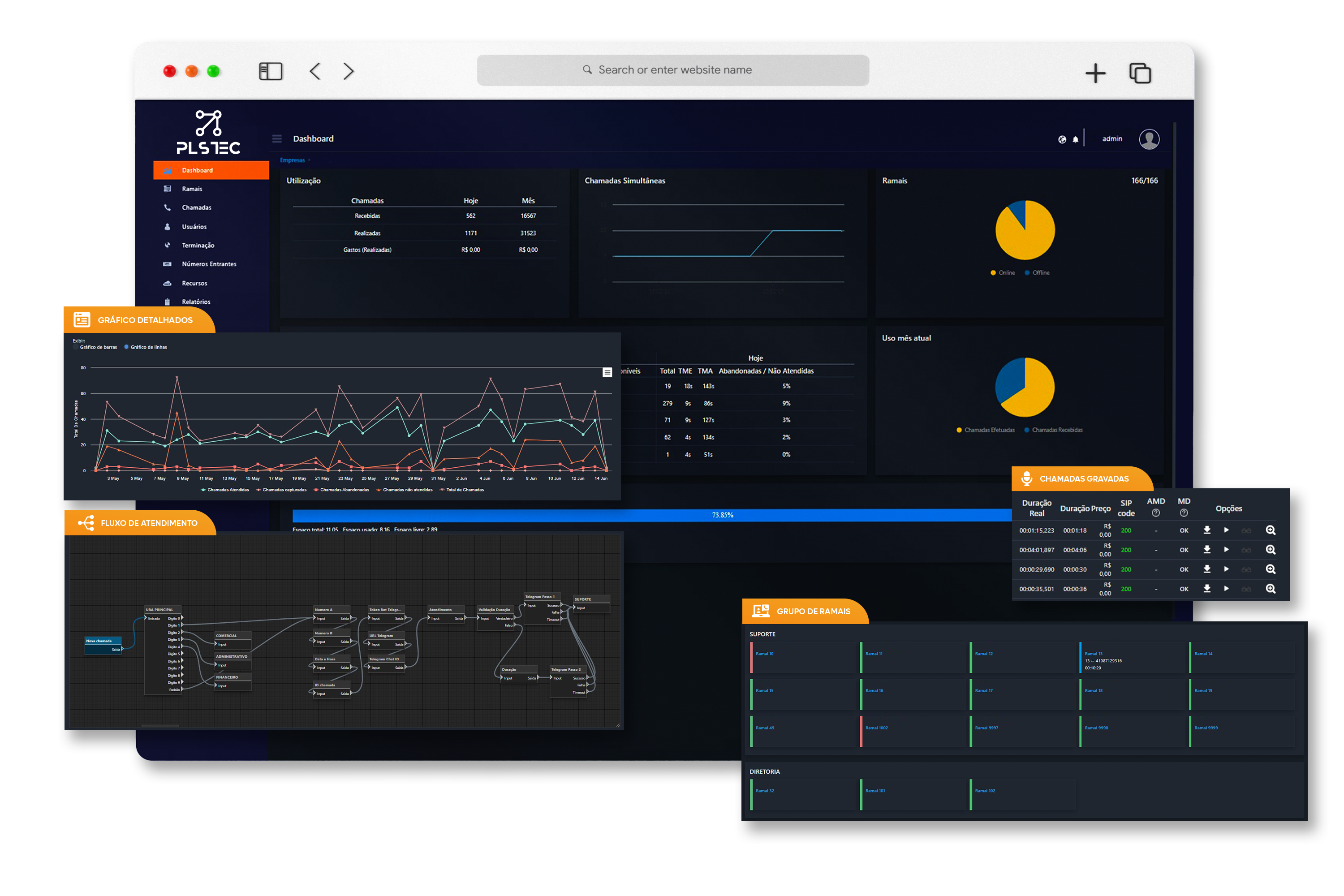Download the first recorded call
1344x896 pixels.
[1206, 530]
